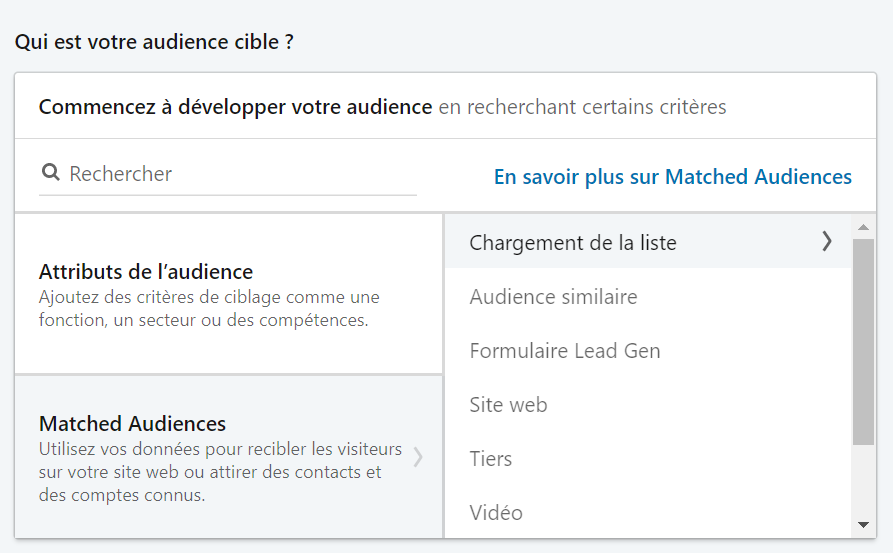Select the 'Formulaire Lead Gen' option
893x553 pixels.
pos(565,351)
